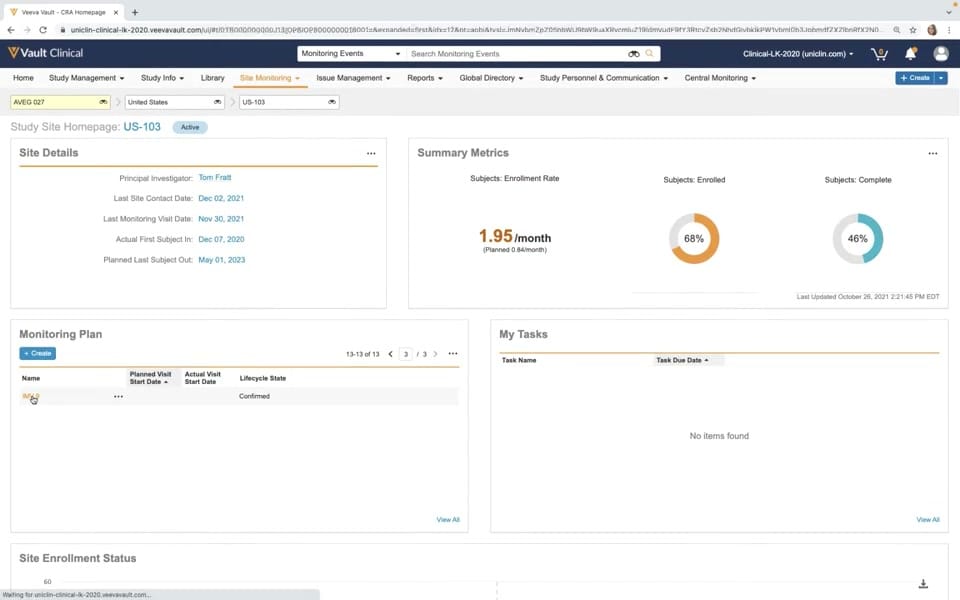Screen dimensions: 960x600
Task: Download Site Enrollment Status chart
Action: tap(923, 584)
